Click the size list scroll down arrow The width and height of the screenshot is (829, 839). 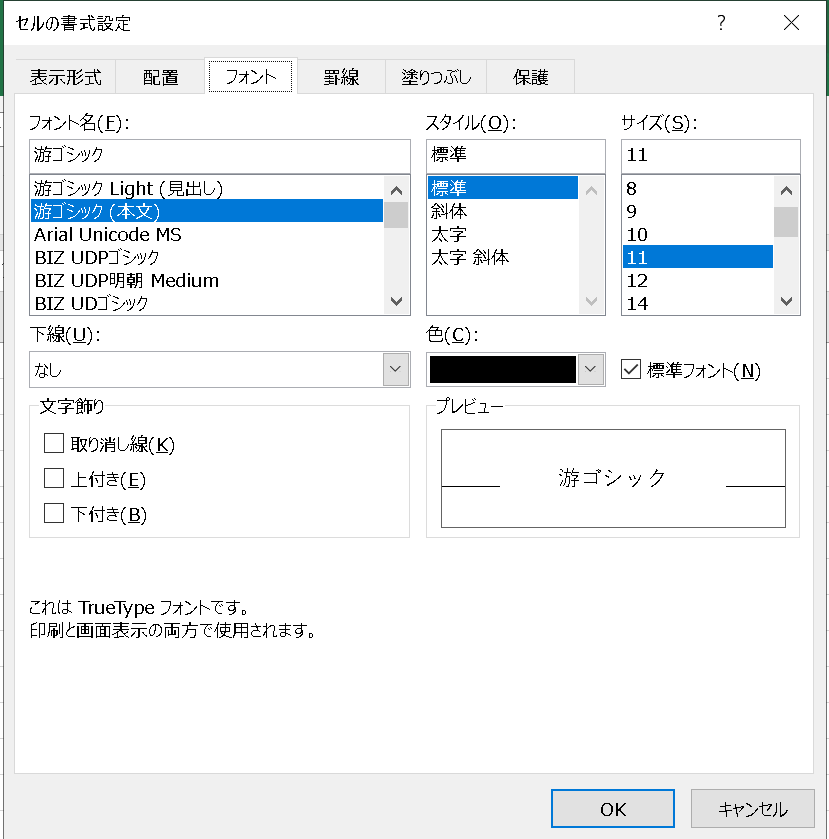[786, 301]
